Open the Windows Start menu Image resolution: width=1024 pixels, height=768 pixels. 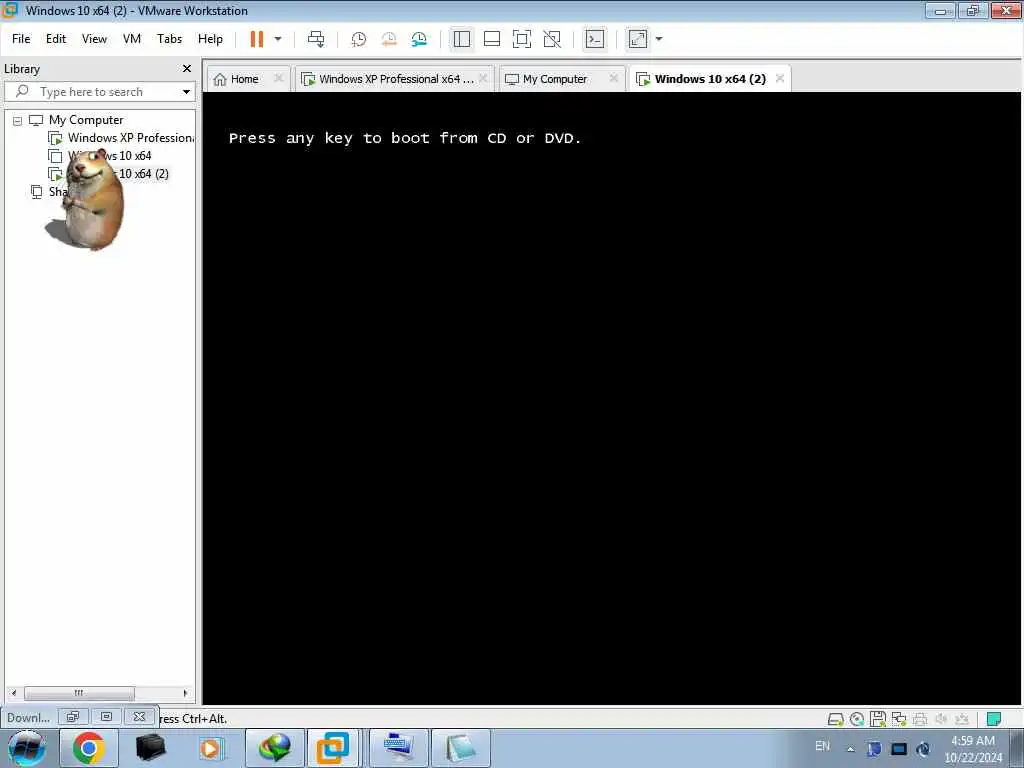coord(27,748)
